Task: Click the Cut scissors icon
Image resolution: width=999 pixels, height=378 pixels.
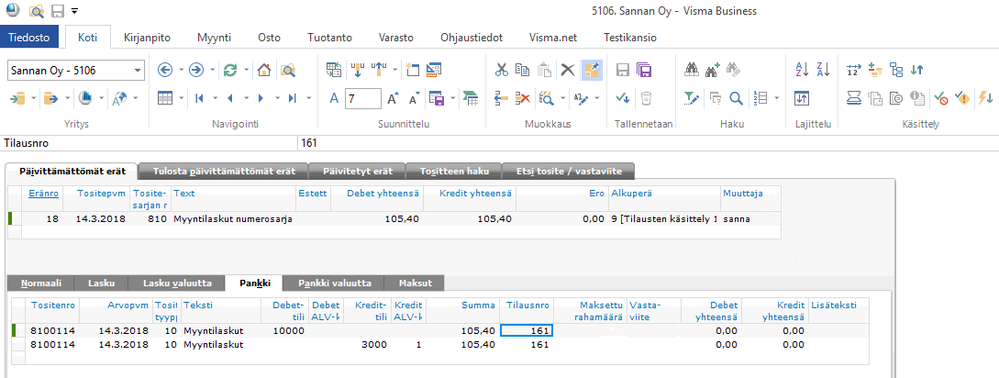Action: 502,69
